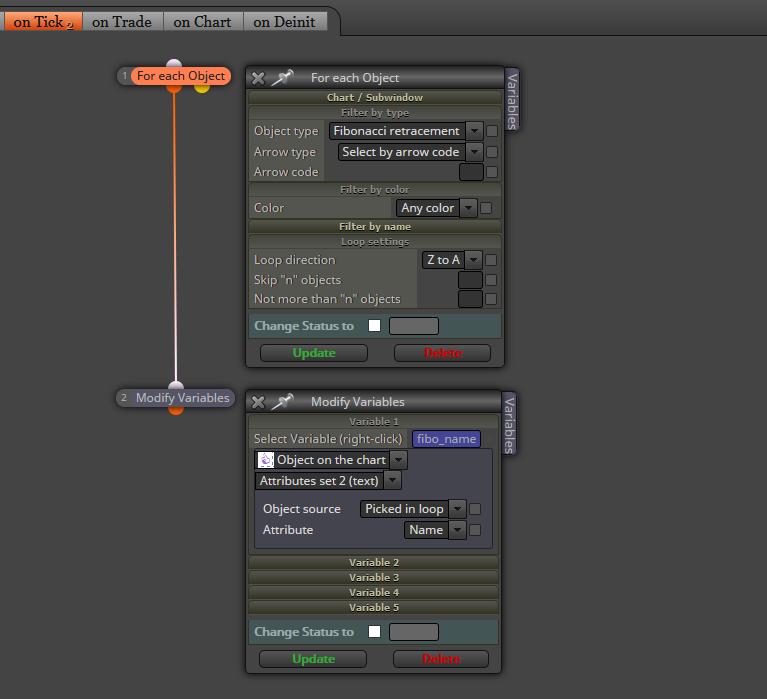Toggle checkbox next to Arrow type
The width and height of the screenshot is (767, 699).
coord(492,152)
